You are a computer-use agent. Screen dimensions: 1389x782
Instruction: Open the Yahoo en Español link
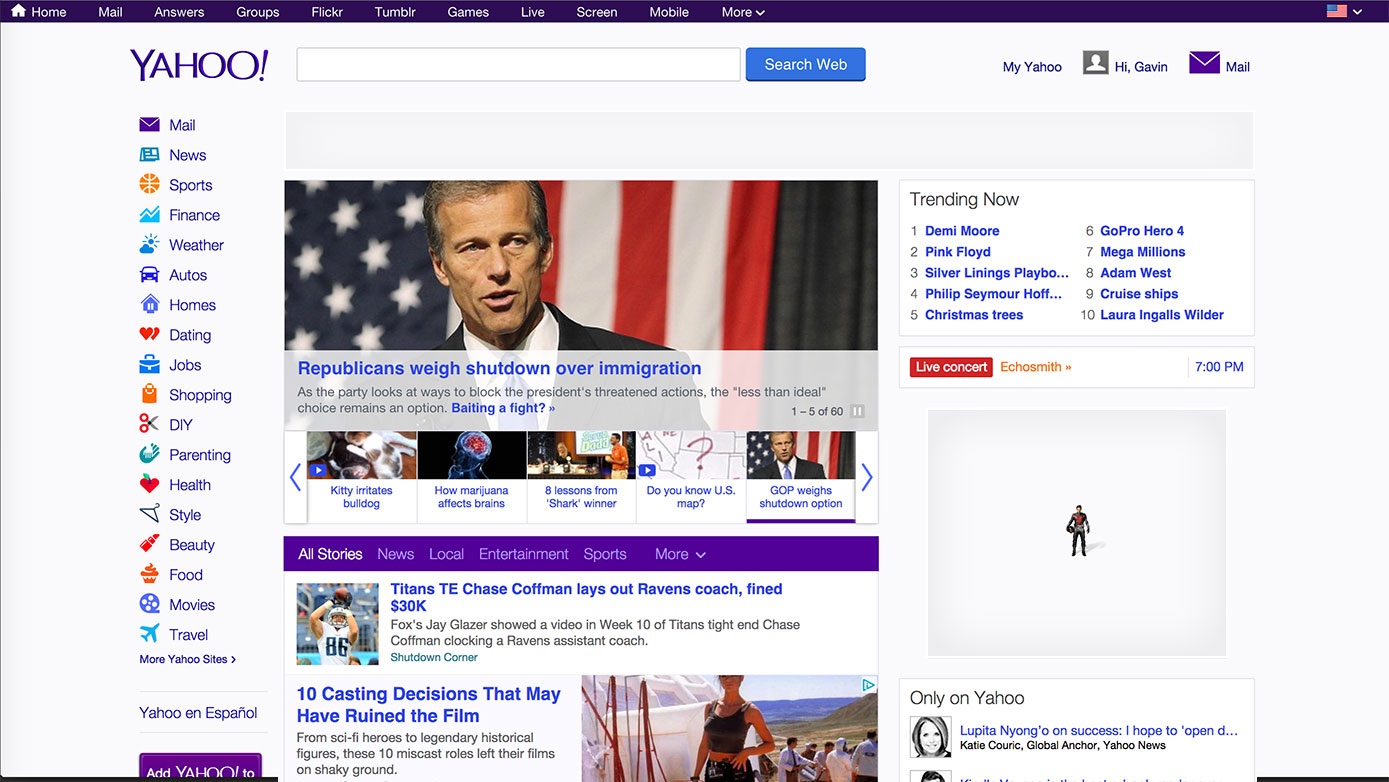198,713
